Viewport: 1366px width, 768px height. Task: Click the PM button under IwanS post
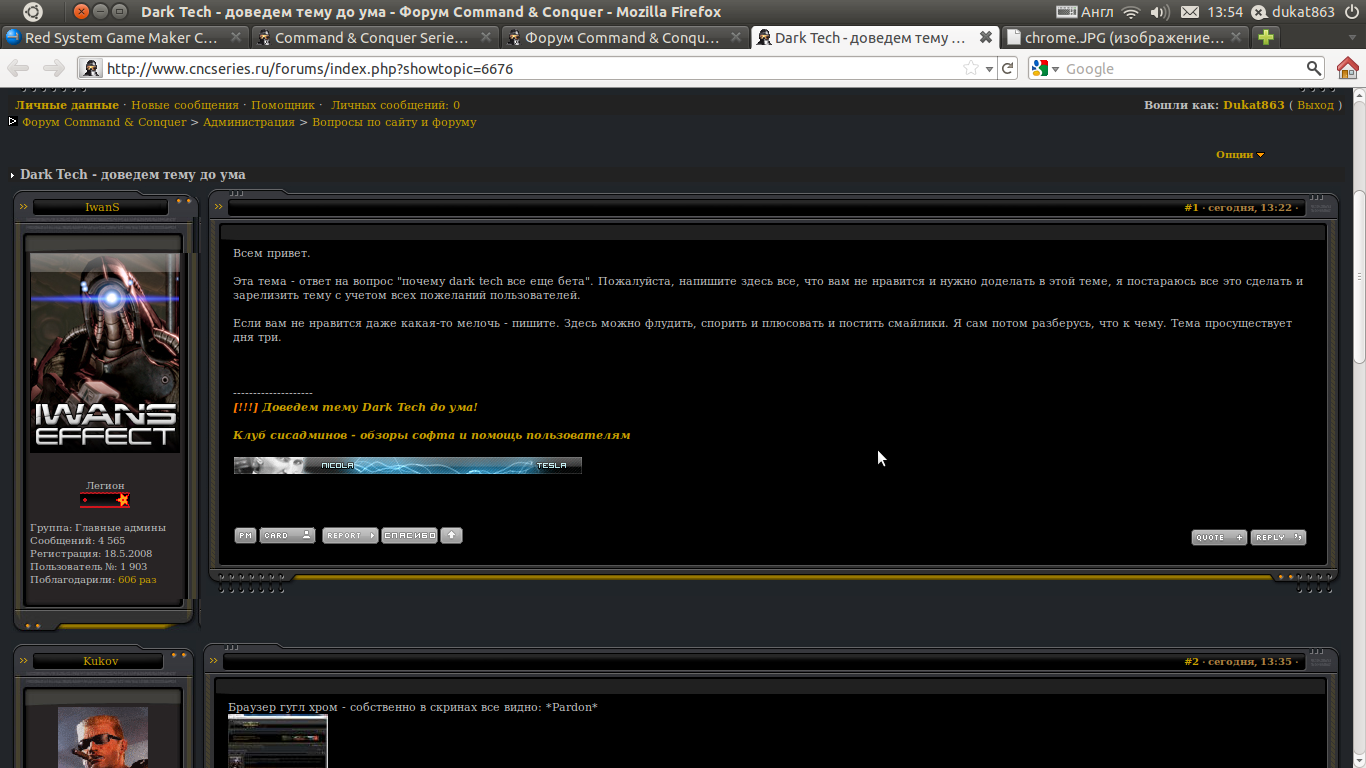point(245,535)
